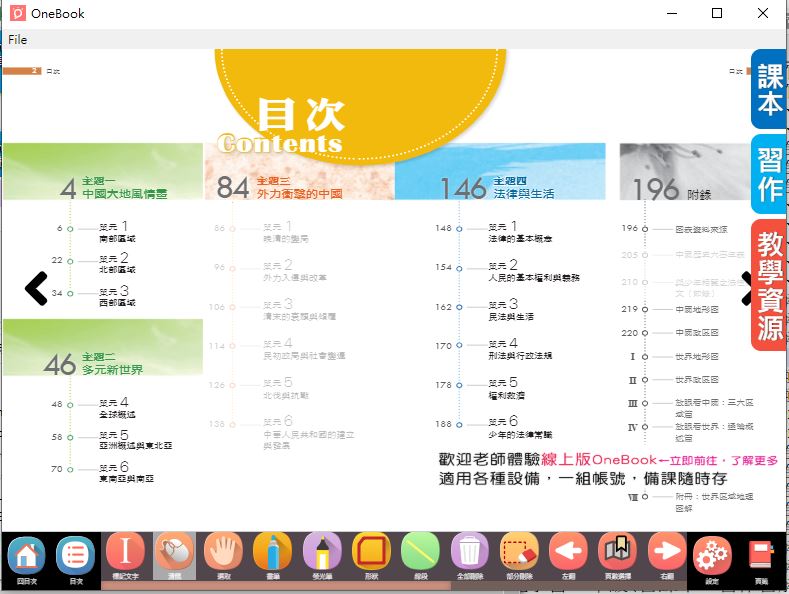Viewport: 789px width, 594px height.
Task: Select the partial eraser tool
Action: coord(519,554)
